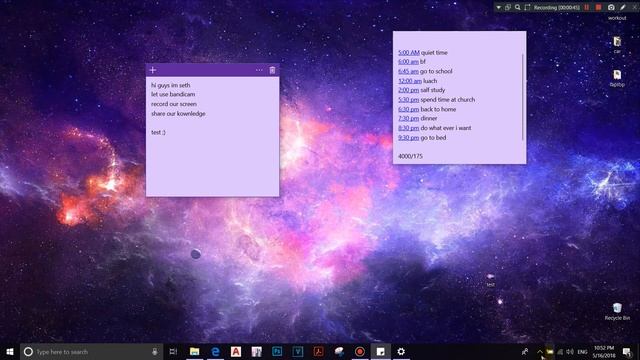Open the 8:30 pm link in schedule note

(x=409, y=128)
